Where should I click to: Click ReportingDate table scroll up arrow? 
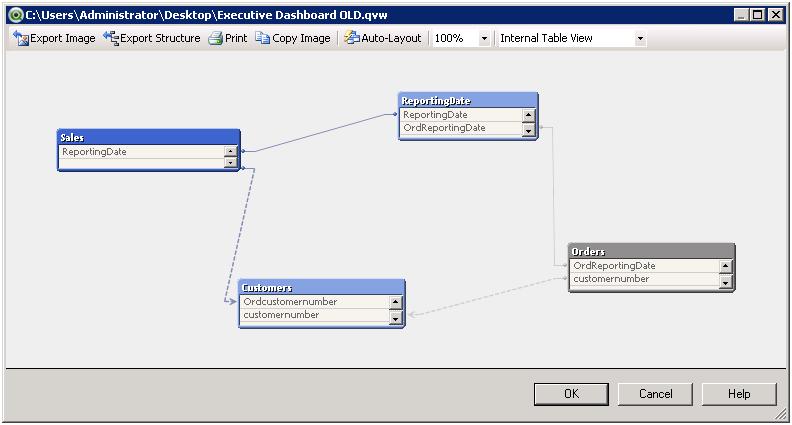pyautogui.click(x=528, y=115)
